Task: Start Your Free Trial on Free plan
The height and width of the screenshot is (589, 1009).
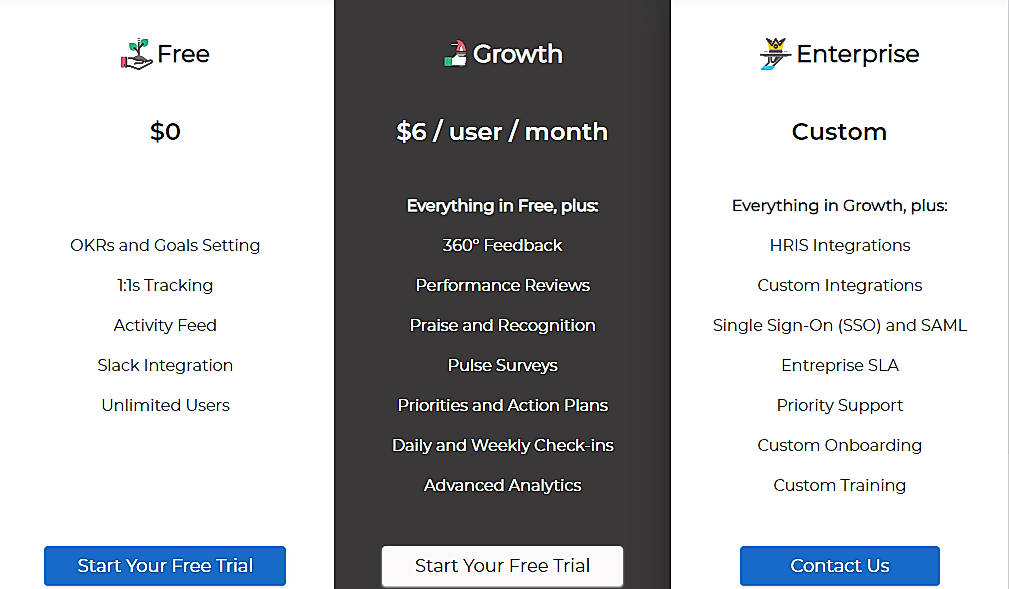Action: point(164,565)
